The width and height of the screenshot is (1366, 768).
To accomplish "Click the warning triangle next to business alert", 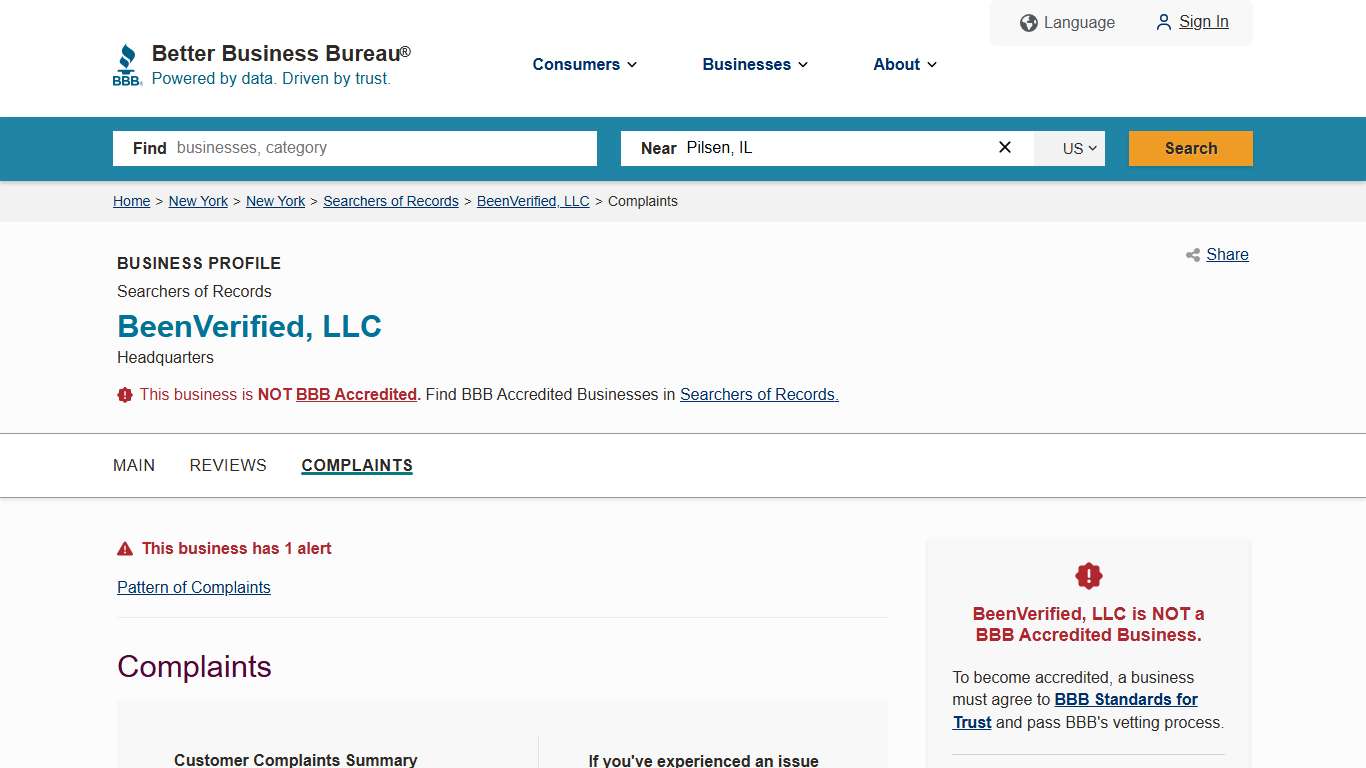I will [125, 547].
